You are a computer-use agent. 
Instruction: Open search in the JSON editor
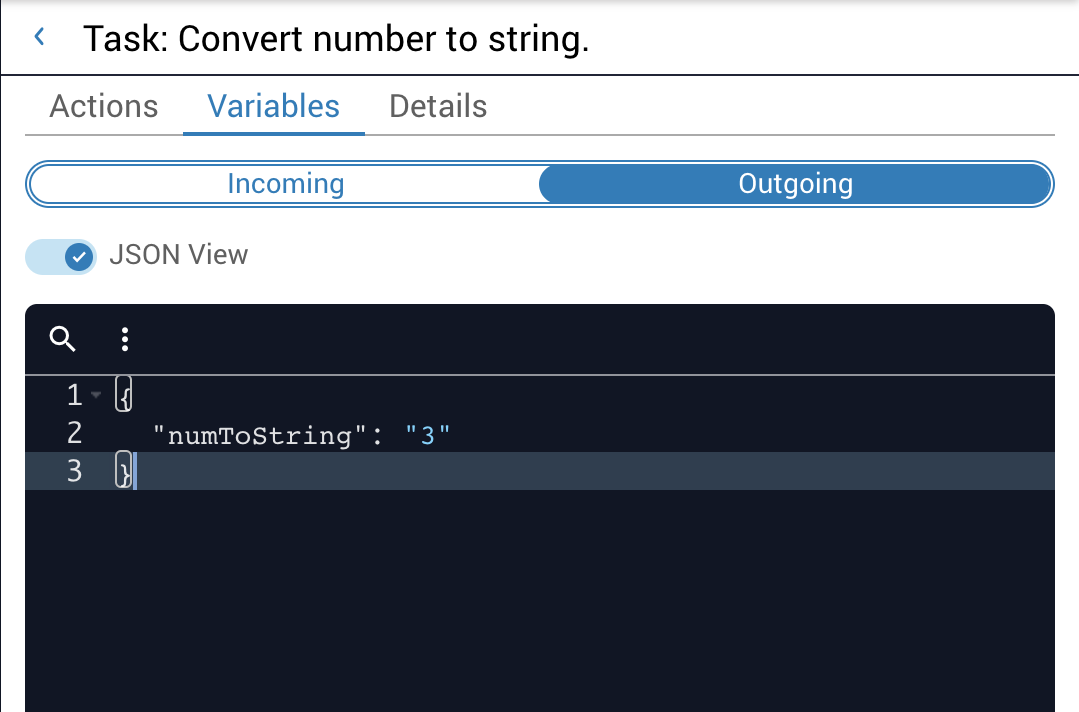[63, 340]
